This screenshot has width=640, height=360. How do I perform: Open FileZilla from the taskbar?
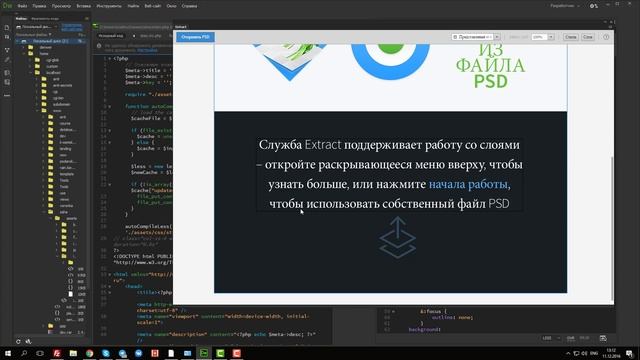pyautogui.click(x=57, y=353)
